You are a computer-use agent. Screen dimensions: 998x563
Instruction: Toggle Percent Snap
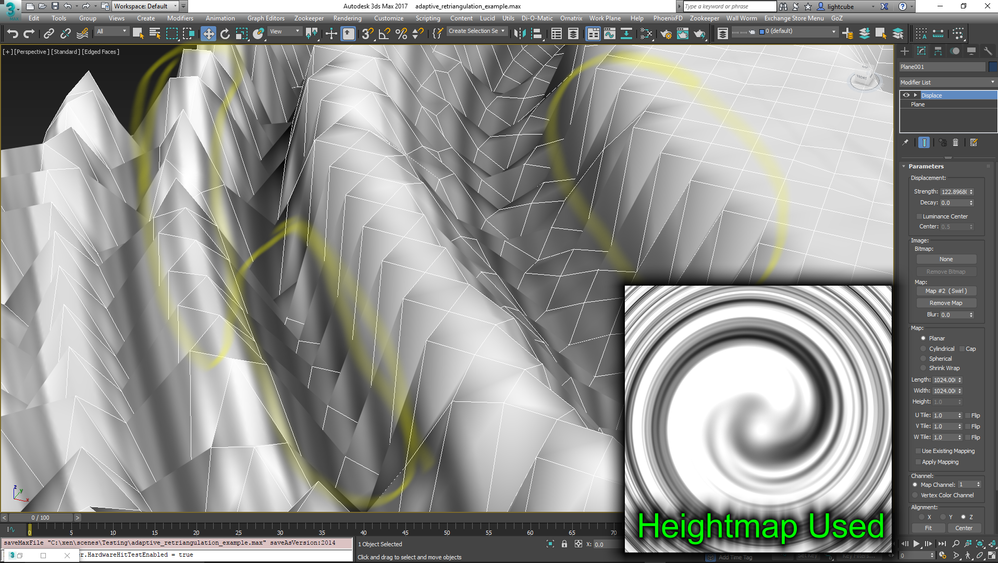(401, 34)
